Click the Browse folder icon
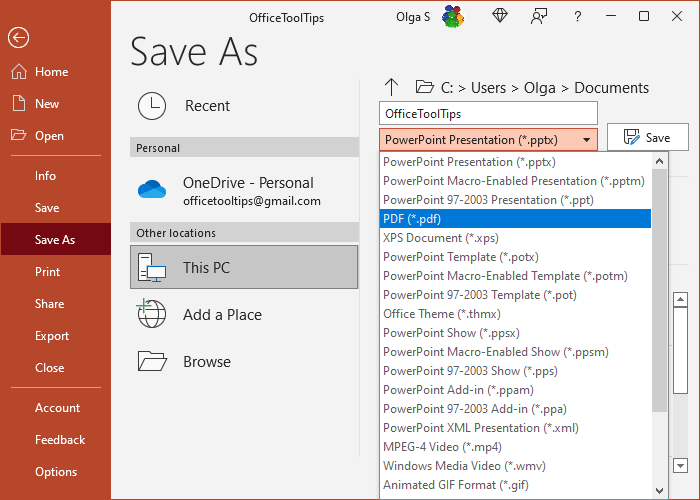The image size is (700, 500). click(x=152, y=361)
